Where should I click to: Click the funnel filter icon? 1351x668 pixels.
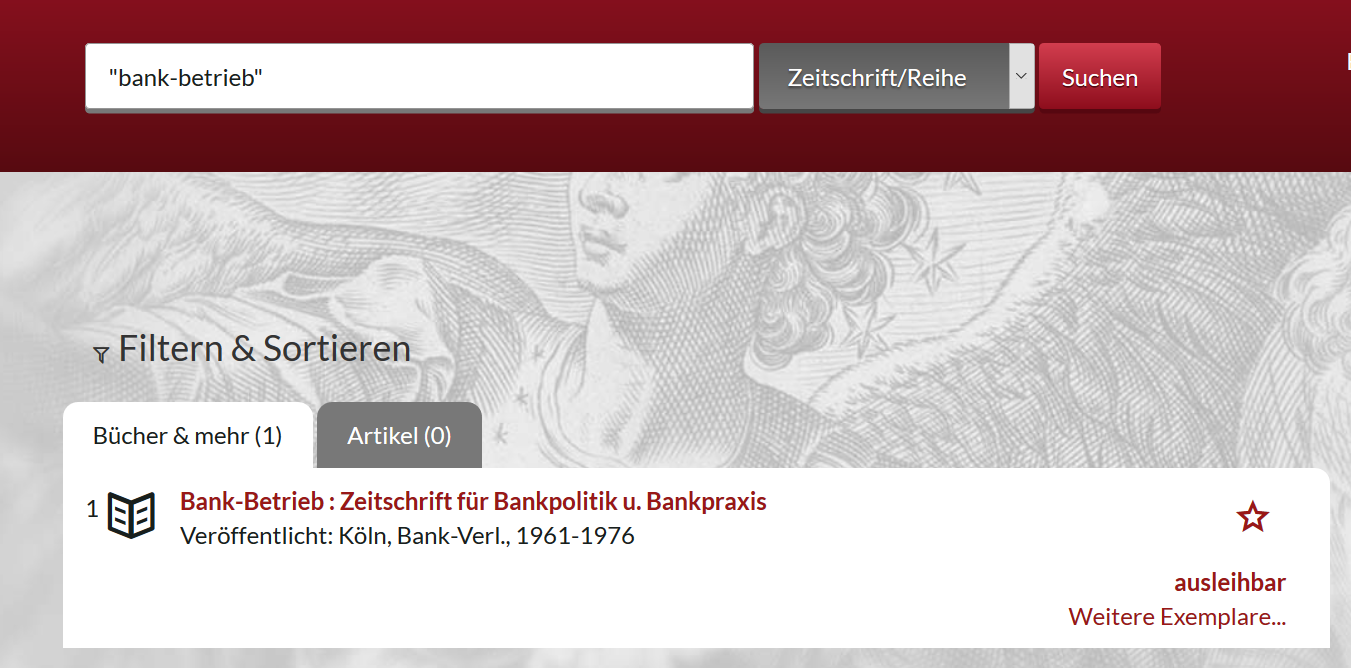[101, 354]
